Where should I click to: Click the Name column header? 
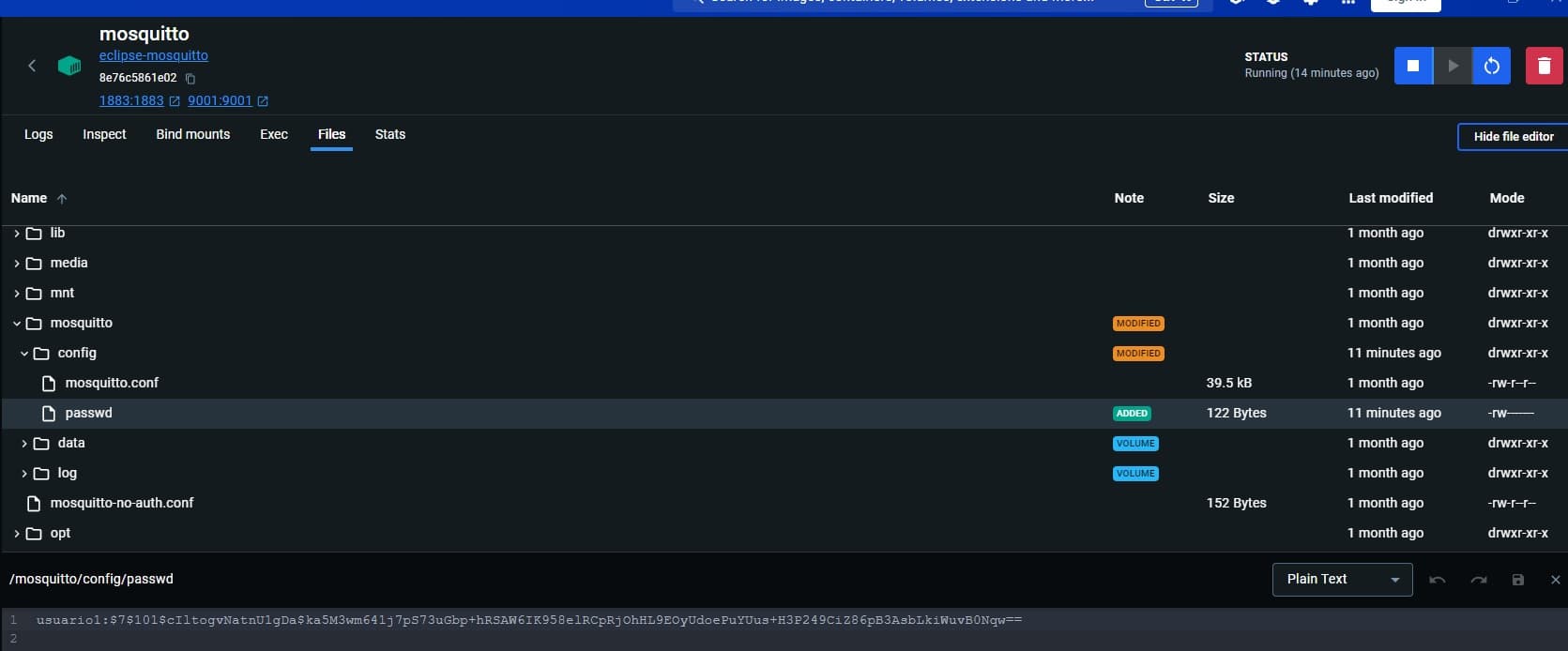click(29, 198)
